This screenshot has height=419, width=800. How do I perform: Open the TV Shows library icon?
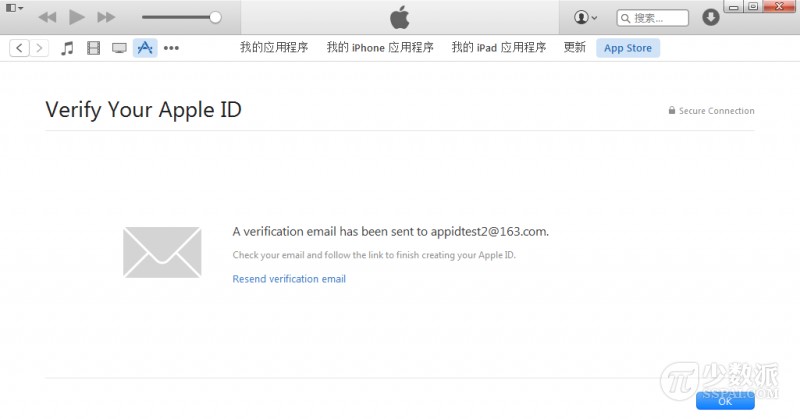point(120,48)
